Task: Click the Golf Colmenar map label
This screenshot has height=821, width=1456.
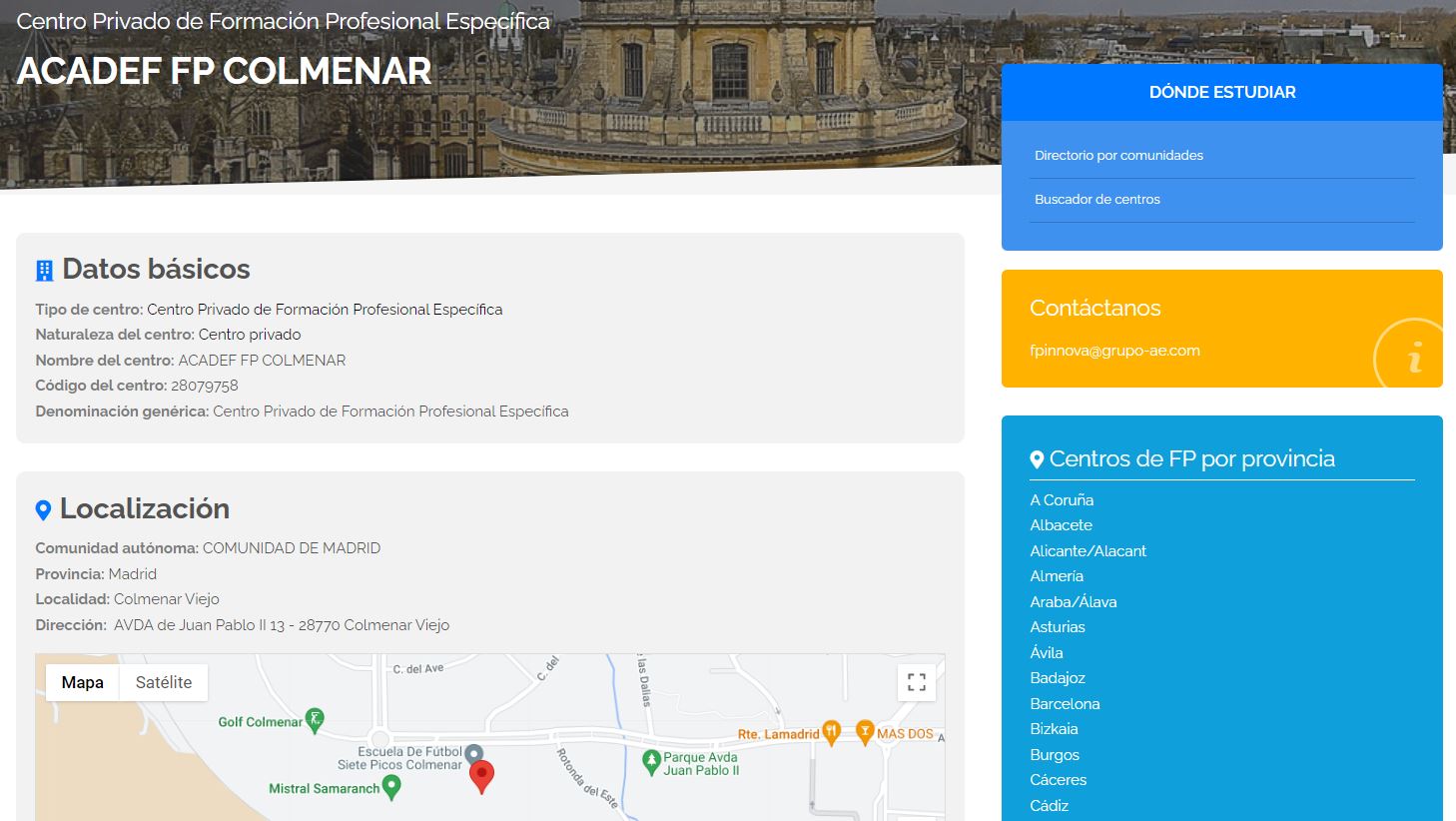Action: [x=260, y=721]
